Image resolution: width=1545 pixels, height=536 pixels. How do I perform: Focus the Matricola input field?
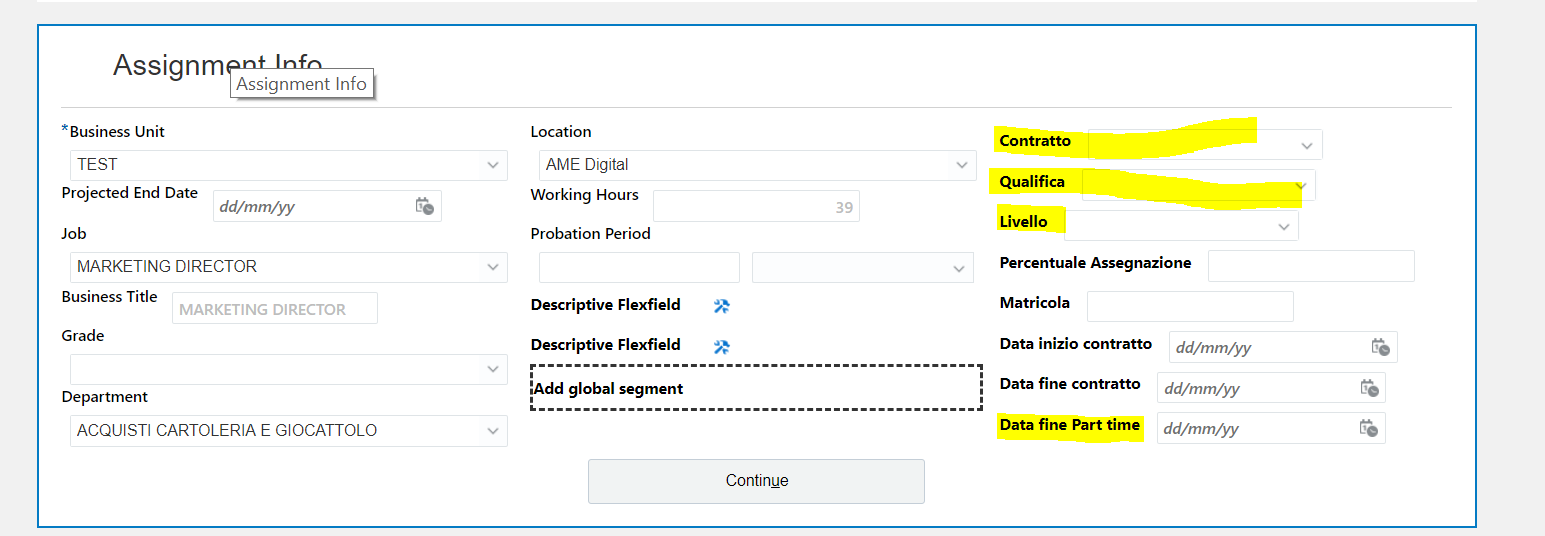tap(1190, 307)
